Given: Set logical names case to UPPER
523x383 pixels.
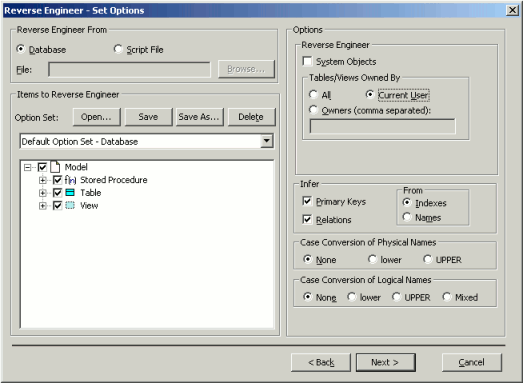Looking at the screenshot, I should click(396, 297).
